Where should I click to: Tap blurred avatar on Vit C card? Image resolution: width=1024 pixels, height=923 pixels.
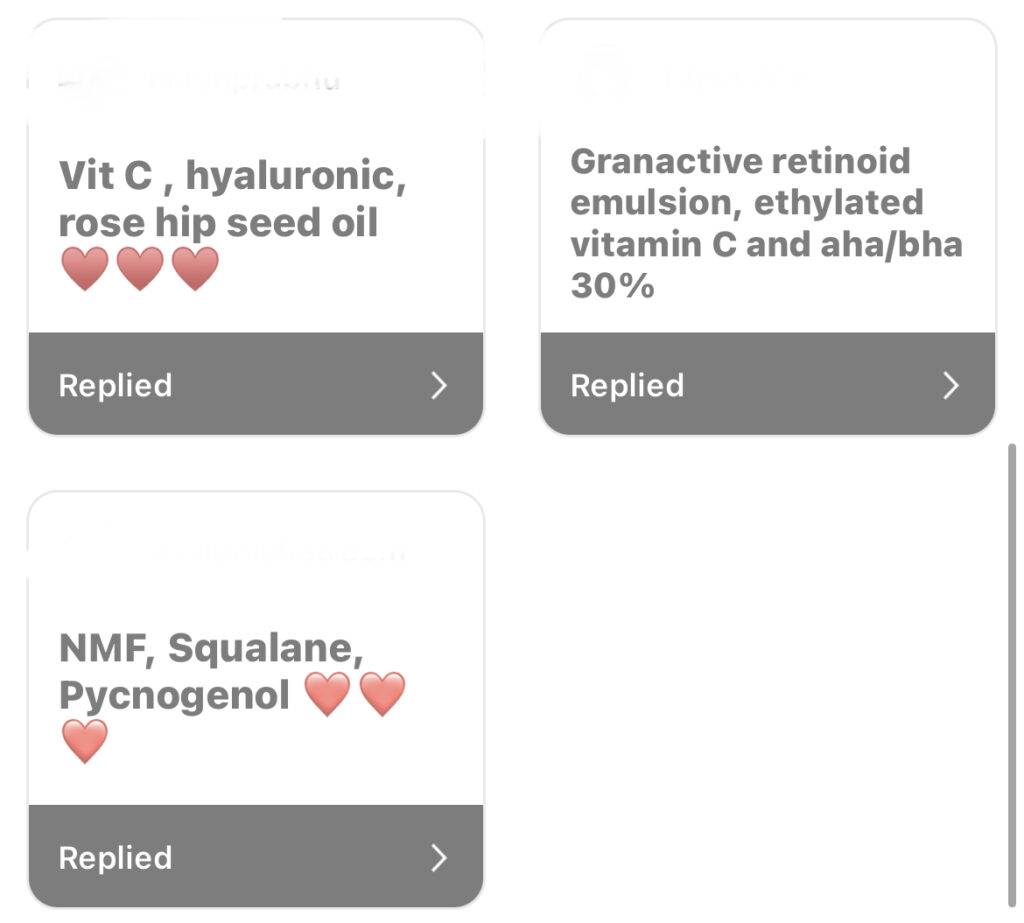coord(91,78)
